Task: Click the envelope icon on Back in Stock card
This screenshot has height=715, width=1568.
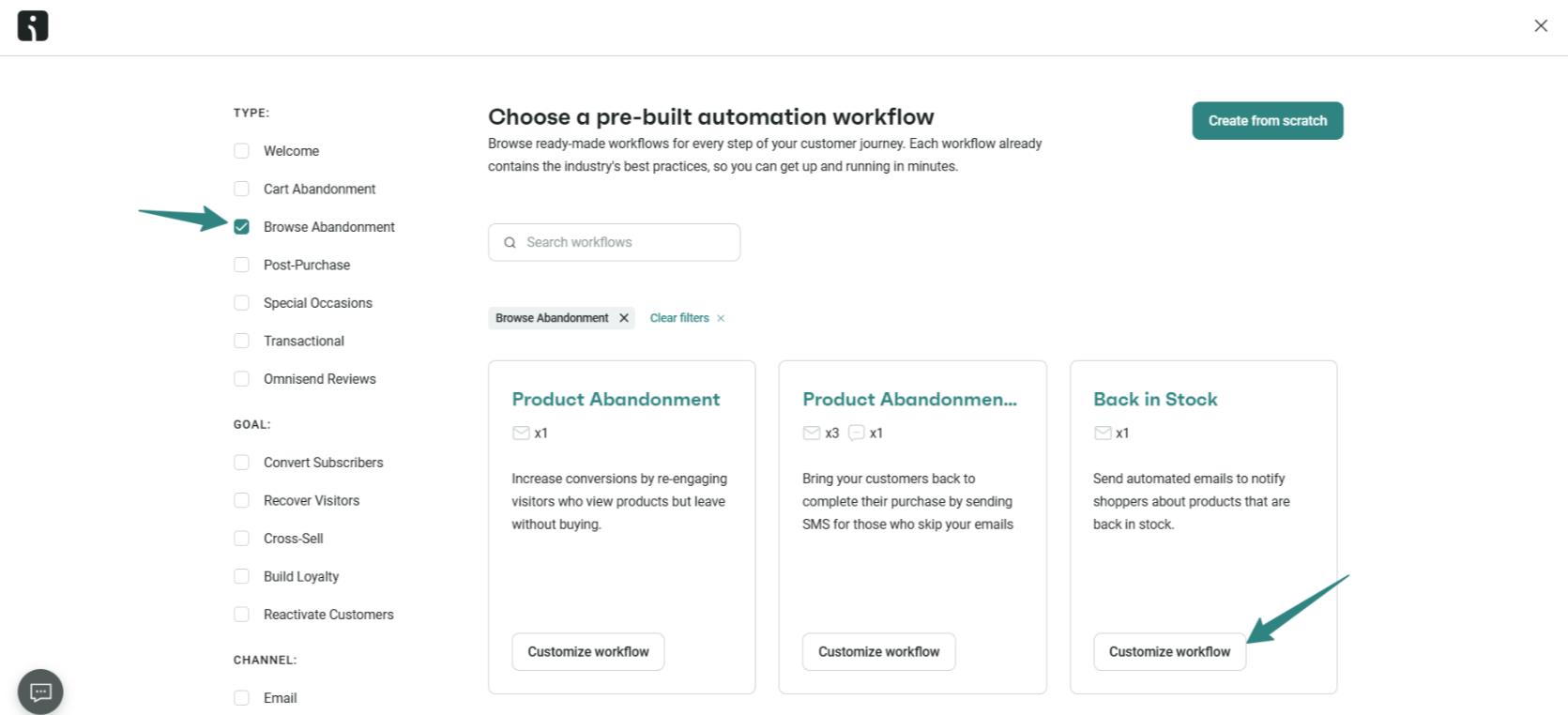Action: click(x=1102, y=433)
